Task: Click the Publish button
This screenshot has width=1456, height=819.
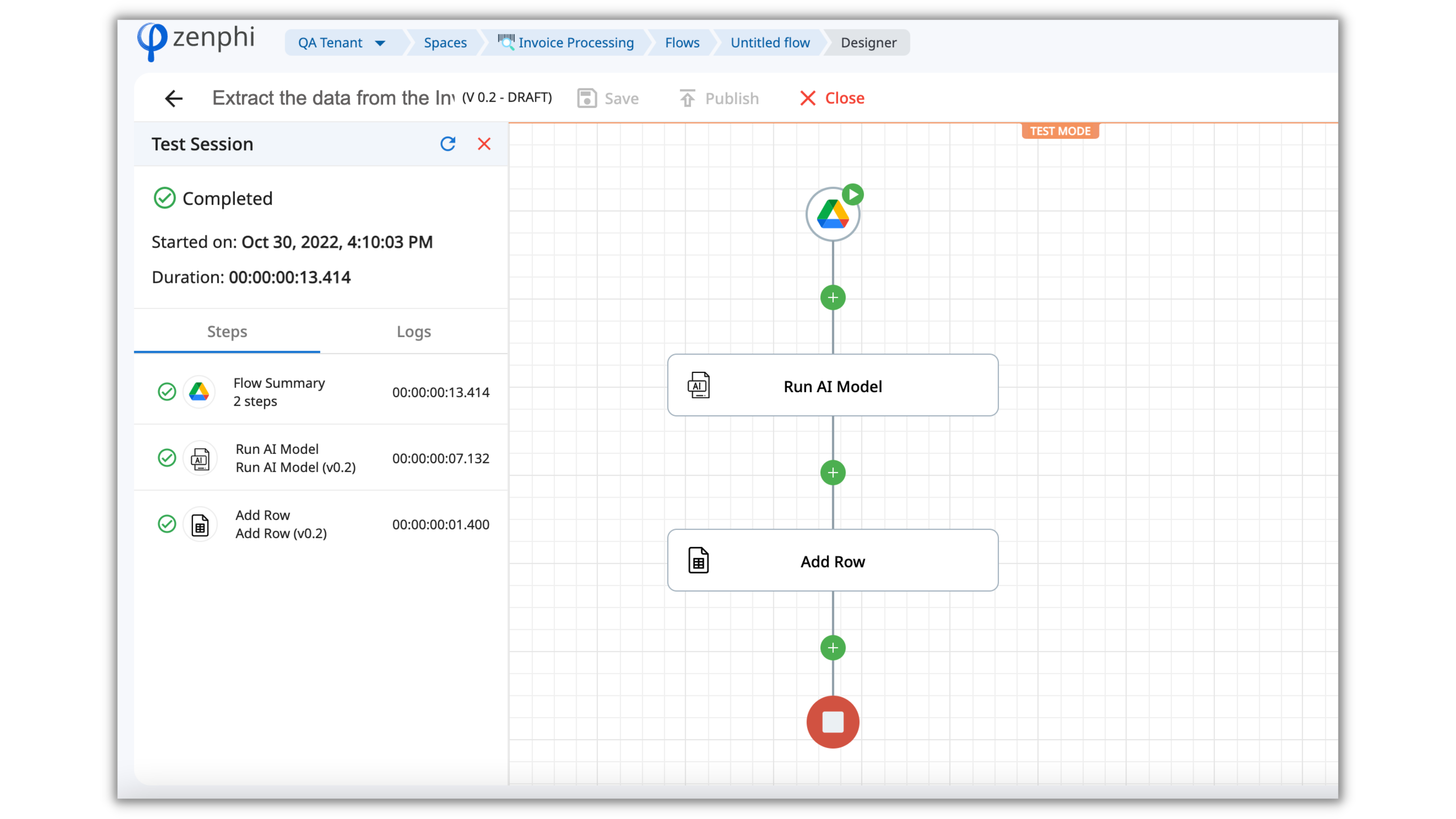Action: pyautogui.click(x=719, y=98)
